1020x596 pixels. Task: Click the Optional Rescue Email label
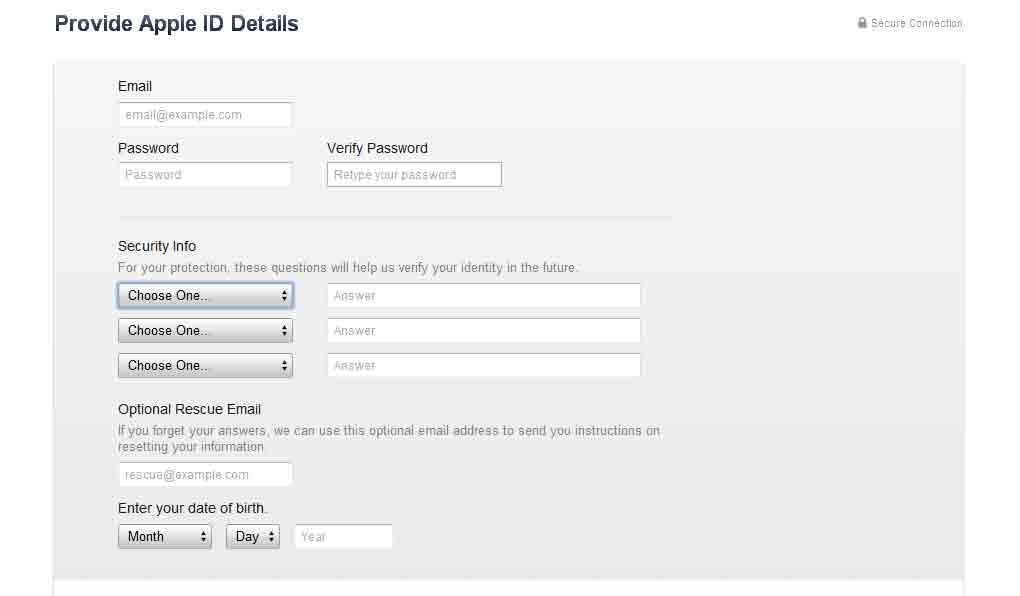point(189,409)
